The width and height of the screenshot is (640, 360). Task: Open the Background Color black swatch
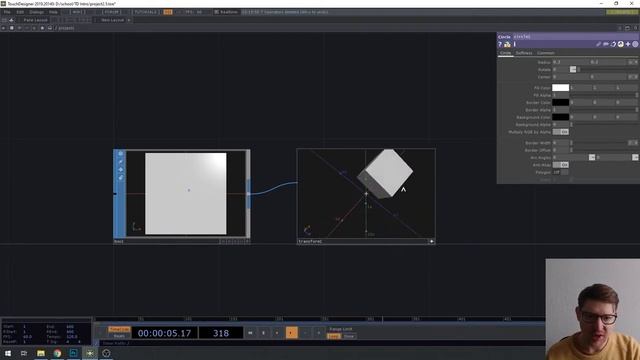tap(560, 117)
